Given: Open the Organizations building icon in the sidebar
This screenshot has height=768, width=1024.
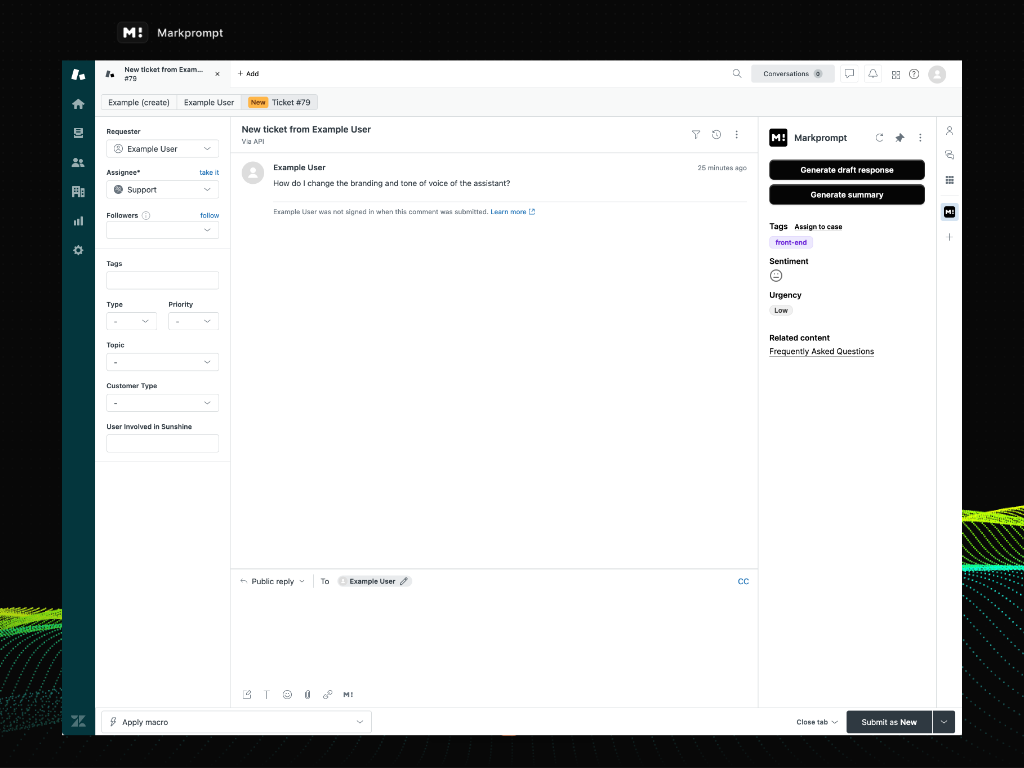Looking at the screenshot, I should click(78, 191).
